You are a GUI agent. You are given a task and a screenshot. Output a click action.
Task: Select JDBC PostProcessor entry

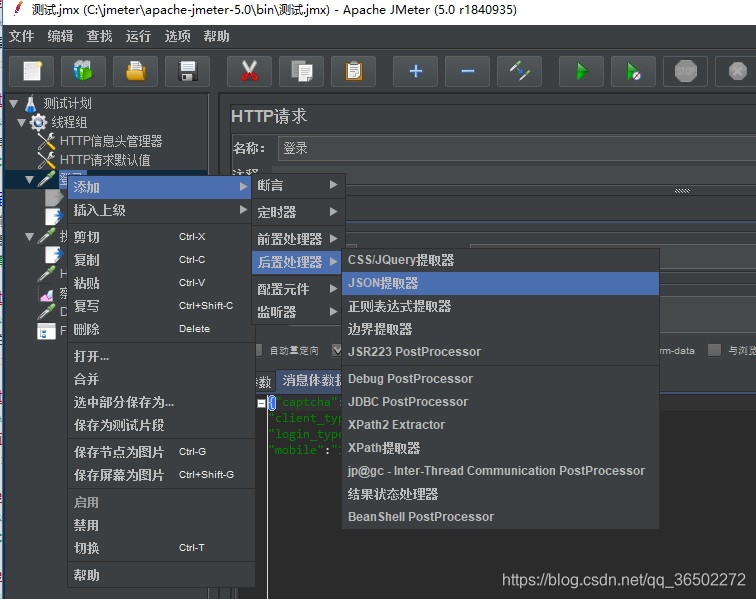click(500, 402)
